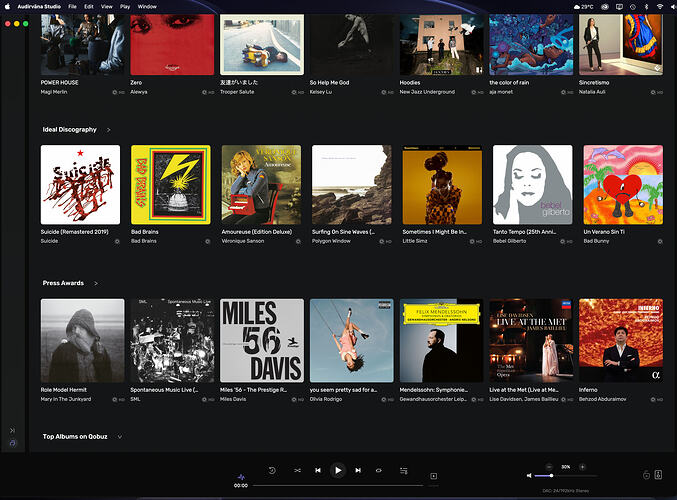
Task: Click the Véronique Sanson artist name
Action: tap(243, 241)
